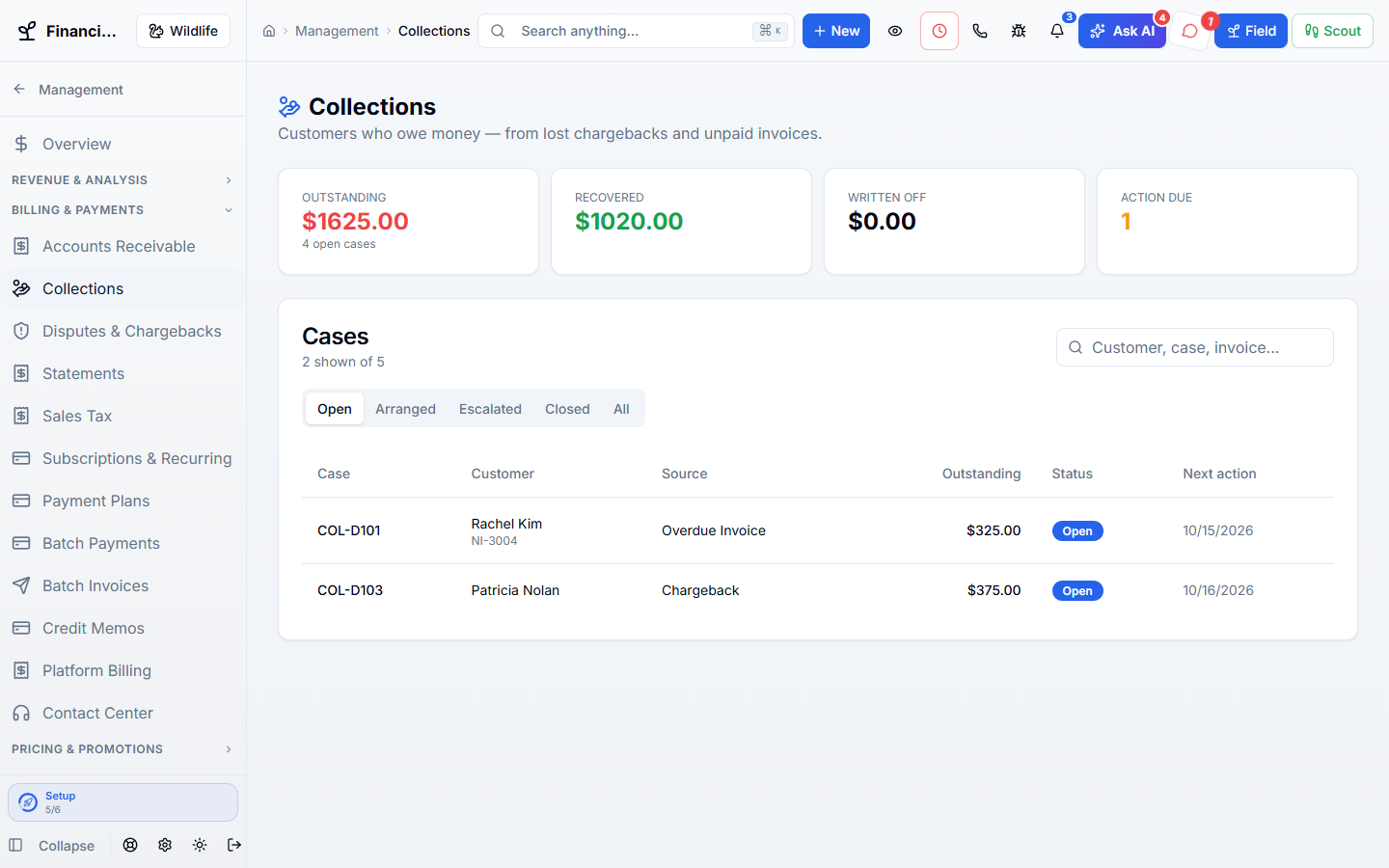Screen dimensions: 1389x868
Task: Focus the Customer, case, invoice search field
Action: click(x=1195, y=347)
